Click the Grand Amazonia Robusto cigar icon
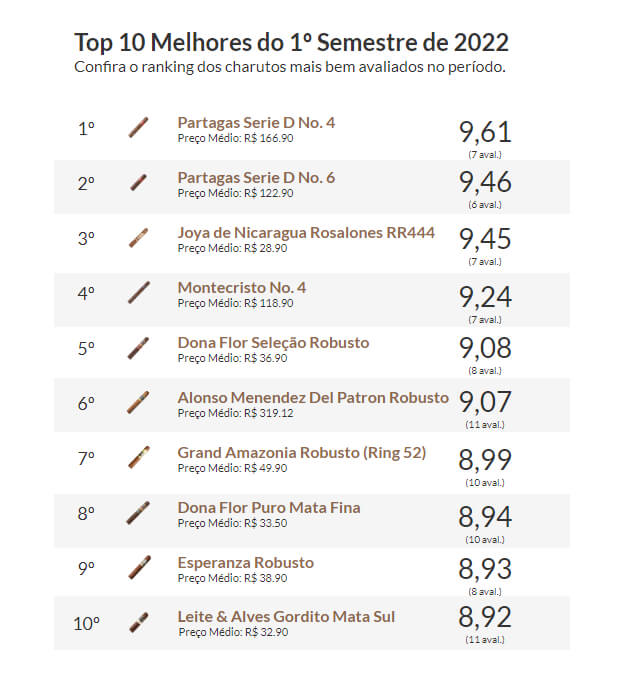 pyautogui.click(x=139, y=457)
